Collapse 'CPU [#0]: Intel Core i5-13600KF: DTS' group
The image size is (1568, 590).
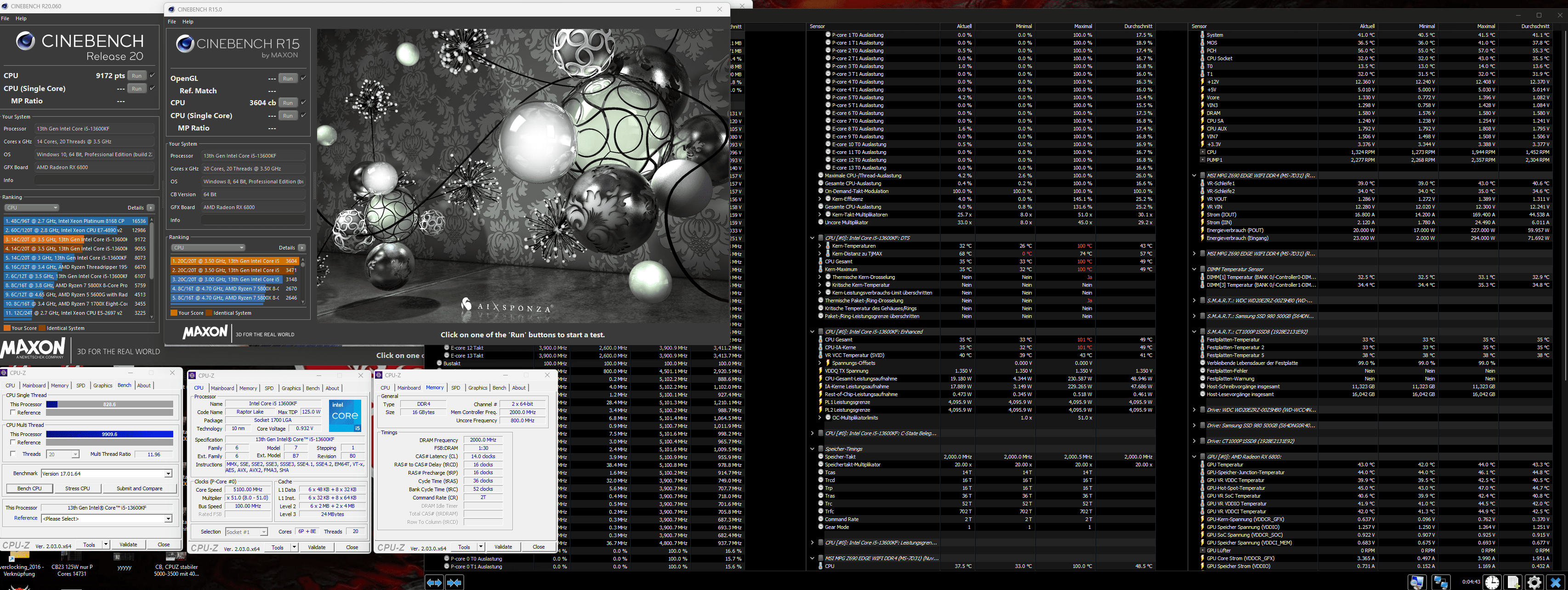click(x=812, y=238)
